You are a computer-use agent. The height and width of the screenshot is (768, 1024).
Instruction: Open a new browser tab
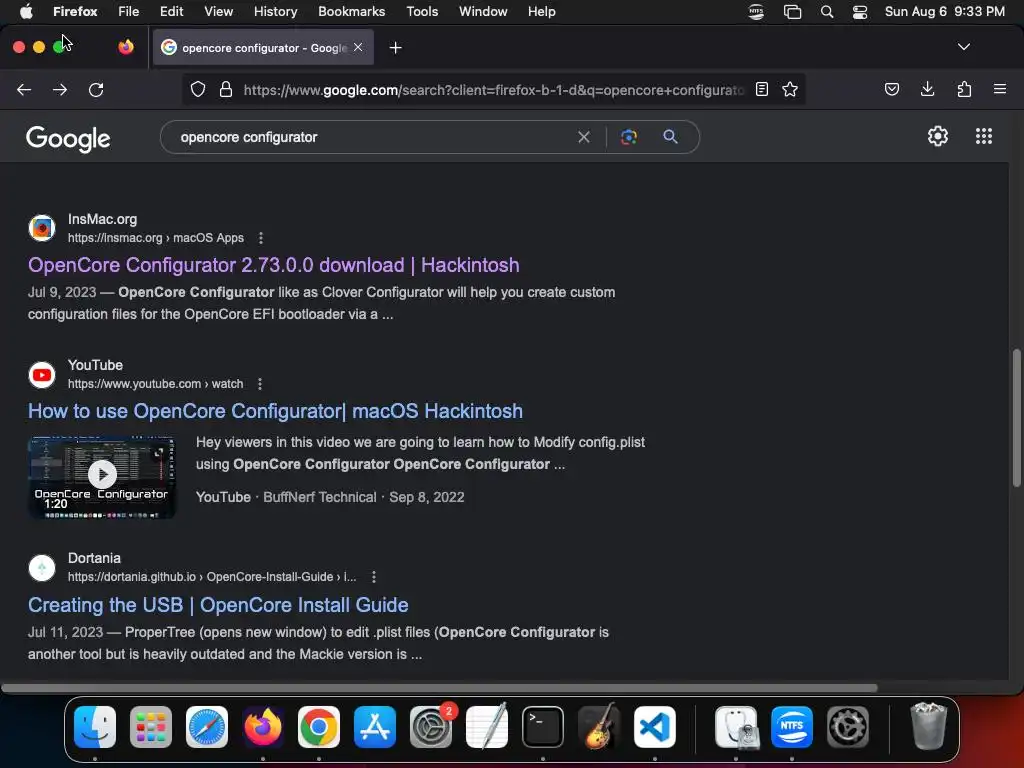[x=395, y=48]
